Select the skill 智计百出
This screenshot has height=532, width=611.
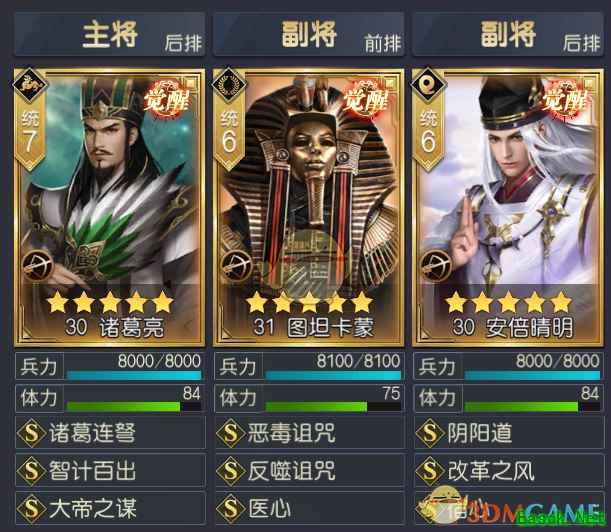click(x=110, y=470)
